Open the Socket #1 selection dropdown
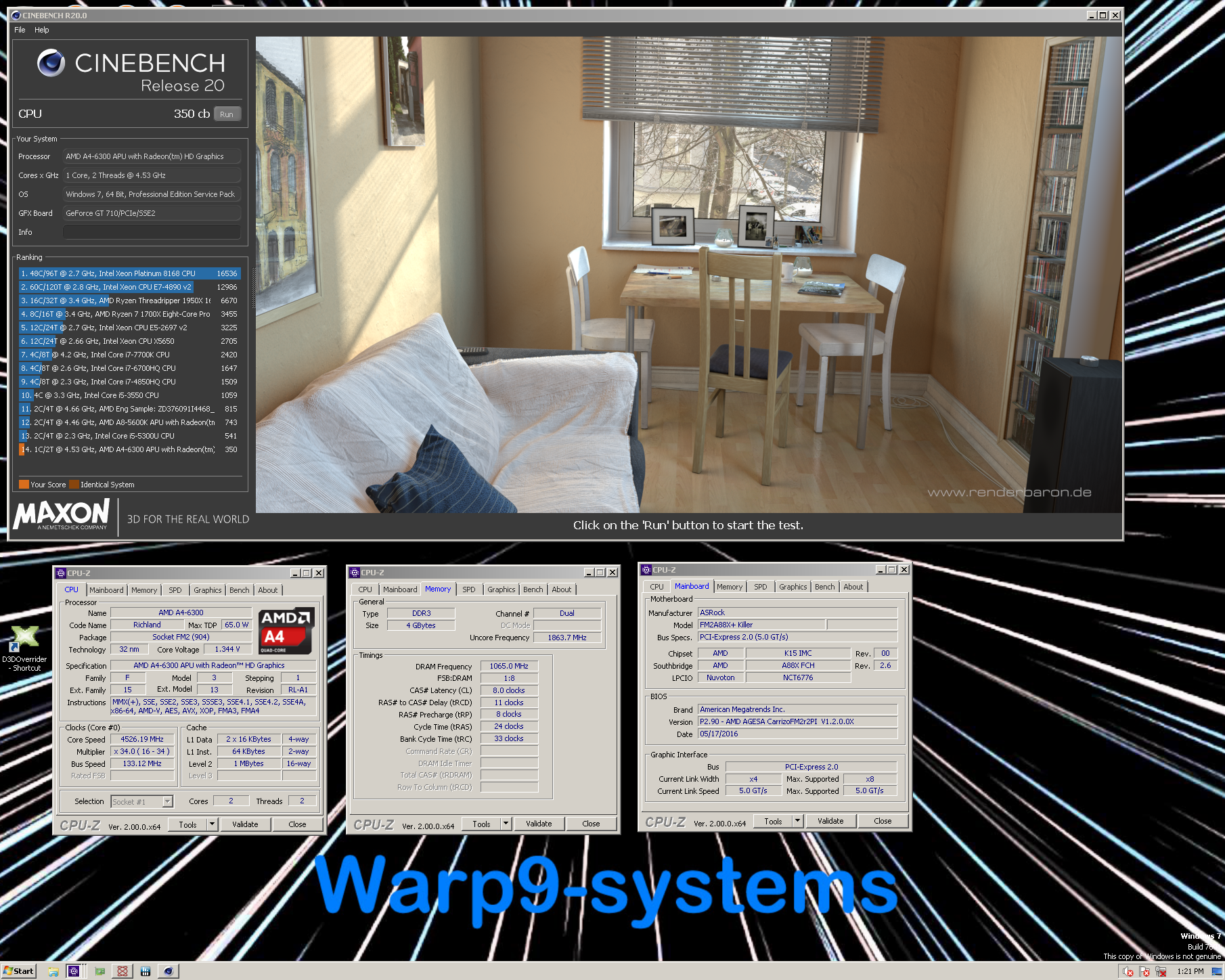The width and height of the screenshot is (1225, 980). coord(167,801)
